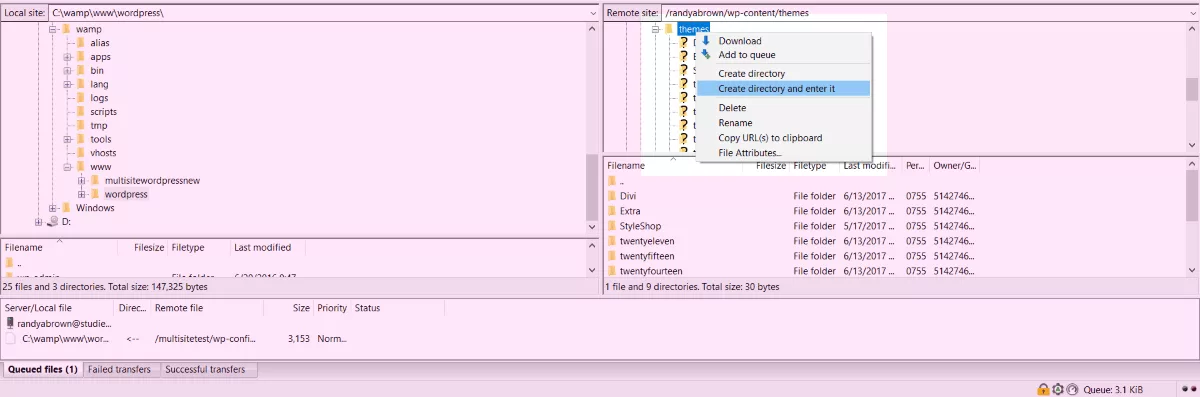
Task: Click the Windows folder icon in local tree
Action: 66,208
